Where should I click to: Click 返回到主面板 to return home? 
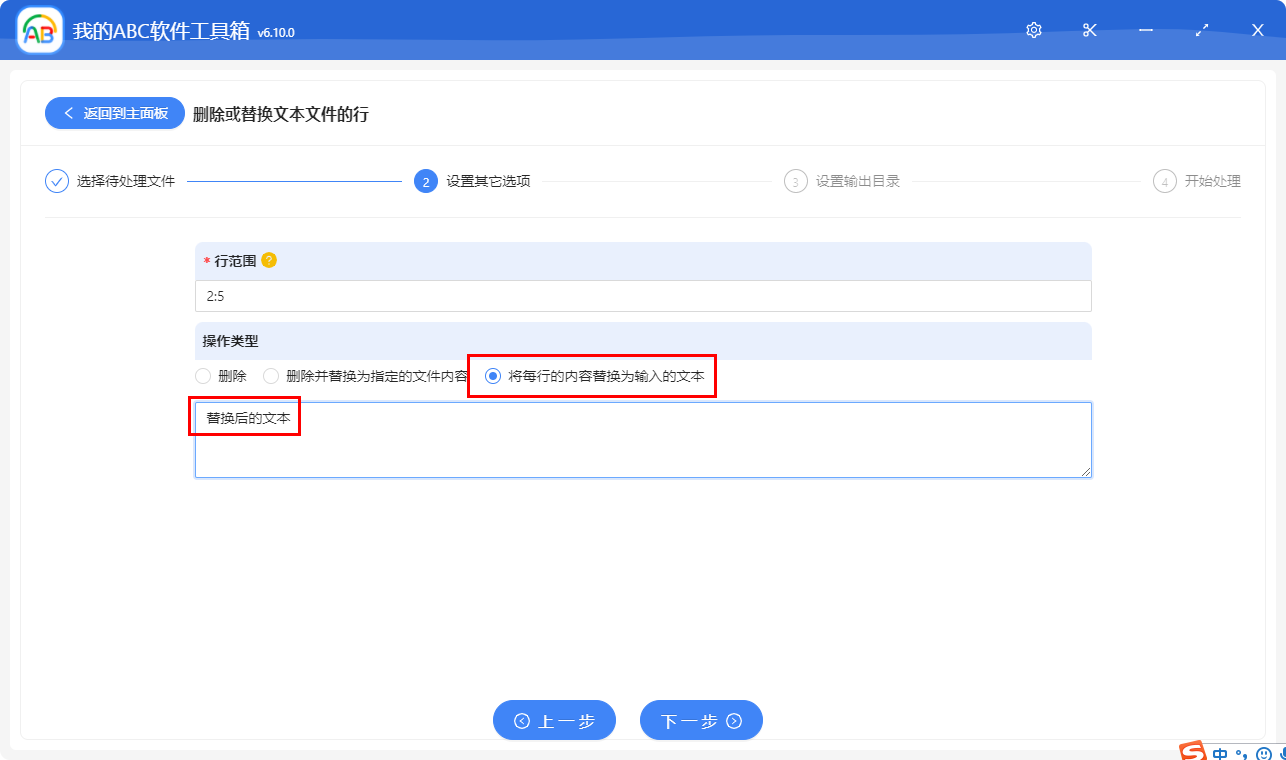(x=114, y=112)
